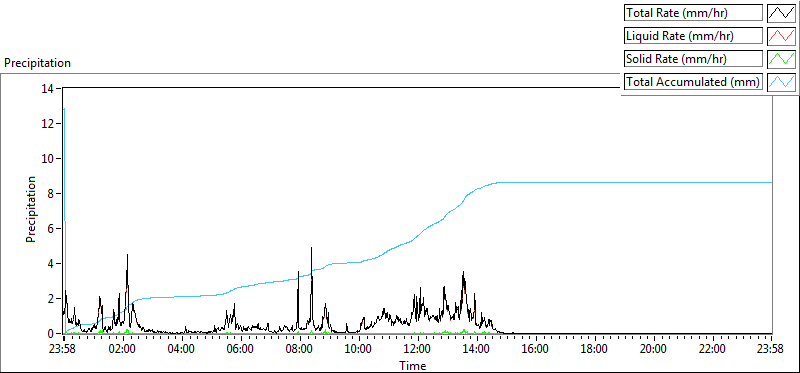The height and width of the screenshot is (373, 800).
Task: Click the 12:00 time axis label
Action: 417,350
